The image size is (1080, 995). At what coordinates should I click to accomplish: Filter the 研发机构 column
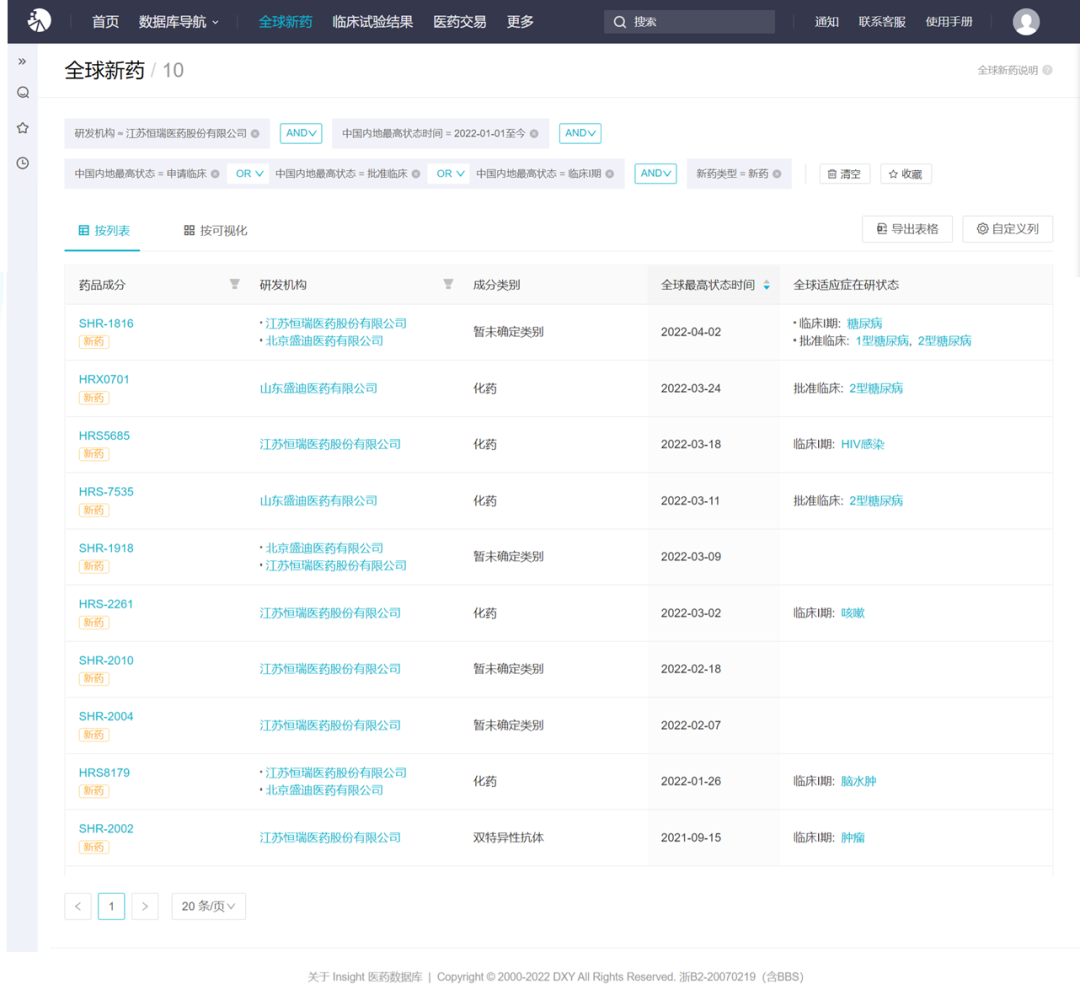448,284
